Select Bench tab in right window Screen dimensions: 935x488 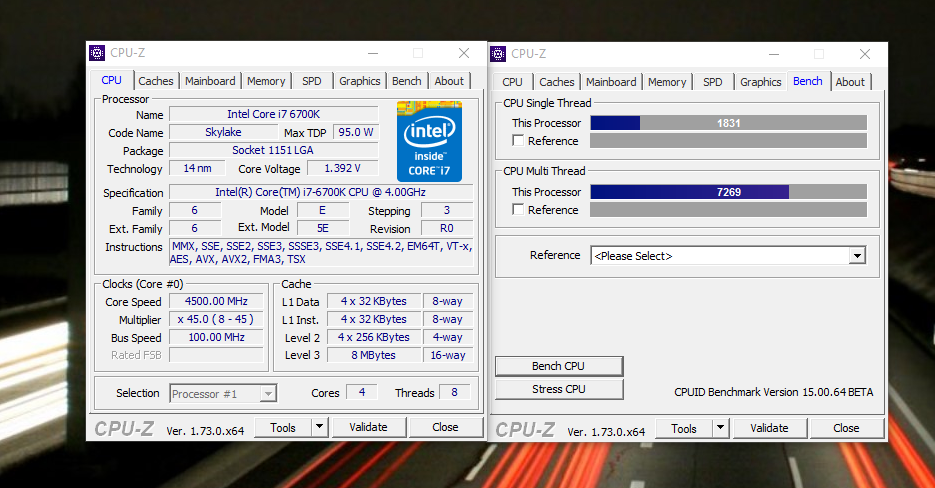click(x=808, y=81)
